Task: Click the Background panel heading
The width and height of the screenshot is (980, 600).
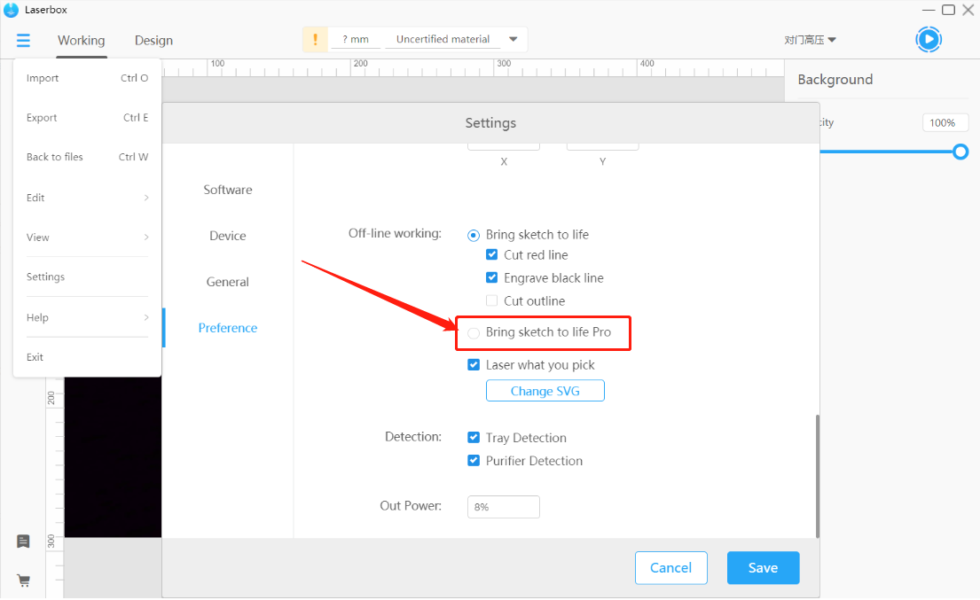Action: [835, 79]
